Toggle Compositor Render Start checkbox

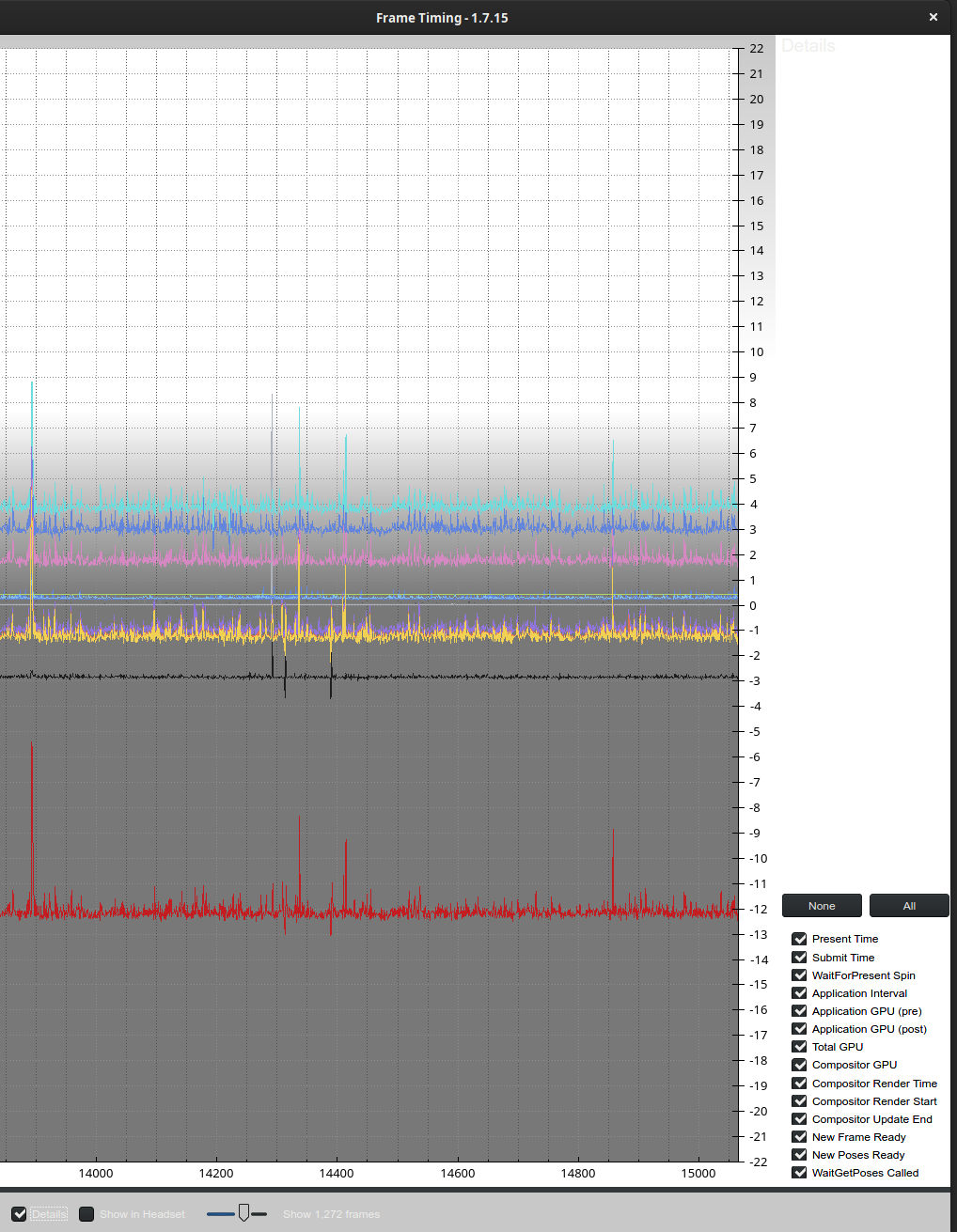[x=799, y=1100]
